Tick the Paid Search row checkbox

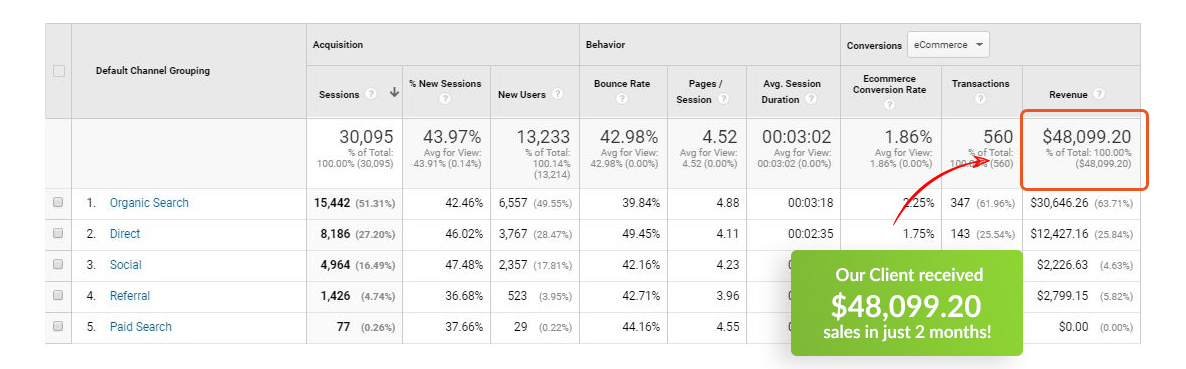point(58,327)
